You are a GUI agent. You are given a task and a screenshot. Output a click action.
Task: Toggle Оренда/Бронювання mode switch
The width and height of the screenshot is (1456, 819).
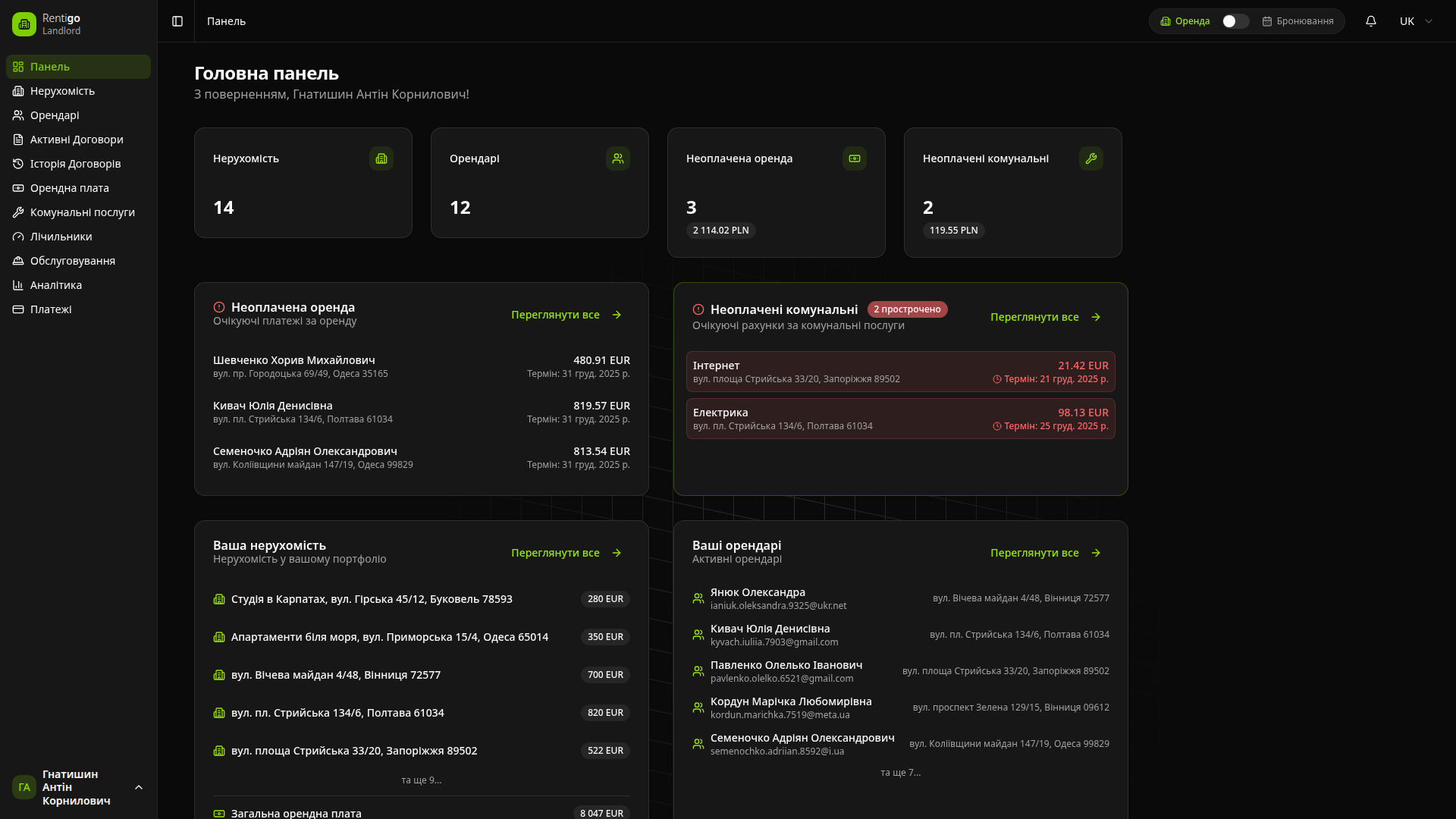coord(1235,21)
